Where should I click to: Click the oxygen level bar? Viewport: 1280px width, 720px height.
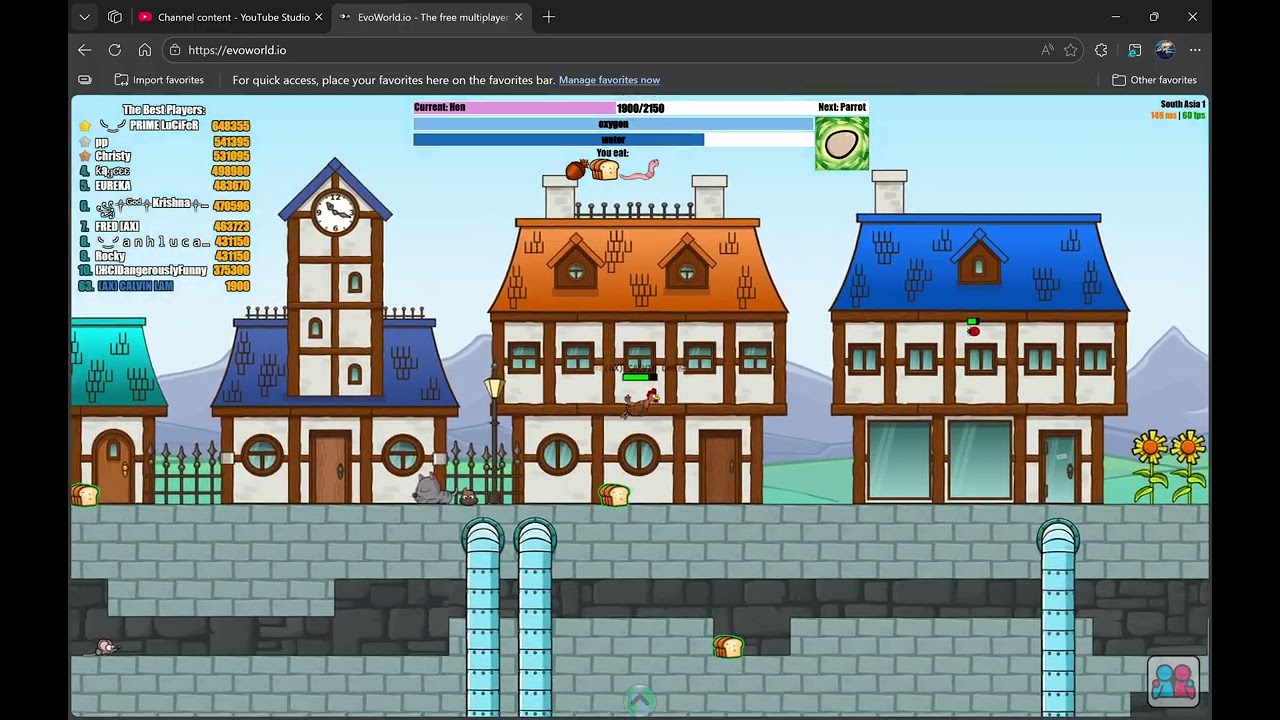point(613,124)
